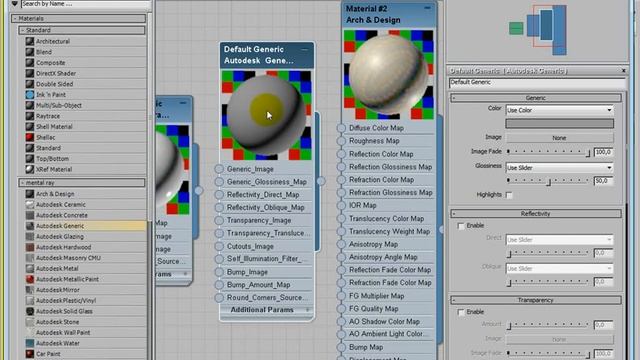Select the Autodesk Metal icon
The width and height of the screenshot is (640, 360).
click(30, 268)
